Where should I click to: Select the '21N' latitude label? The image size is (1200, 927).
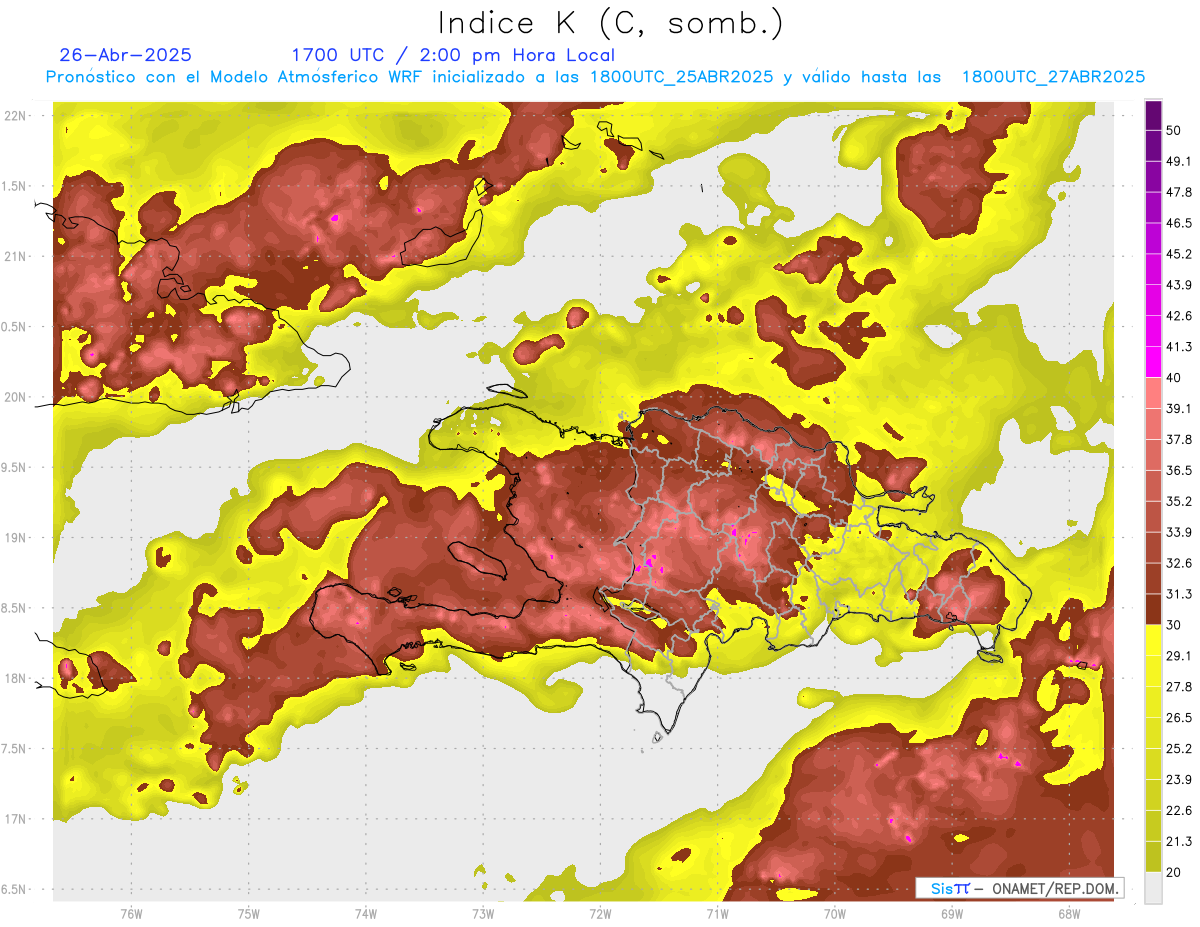(16, 257)
